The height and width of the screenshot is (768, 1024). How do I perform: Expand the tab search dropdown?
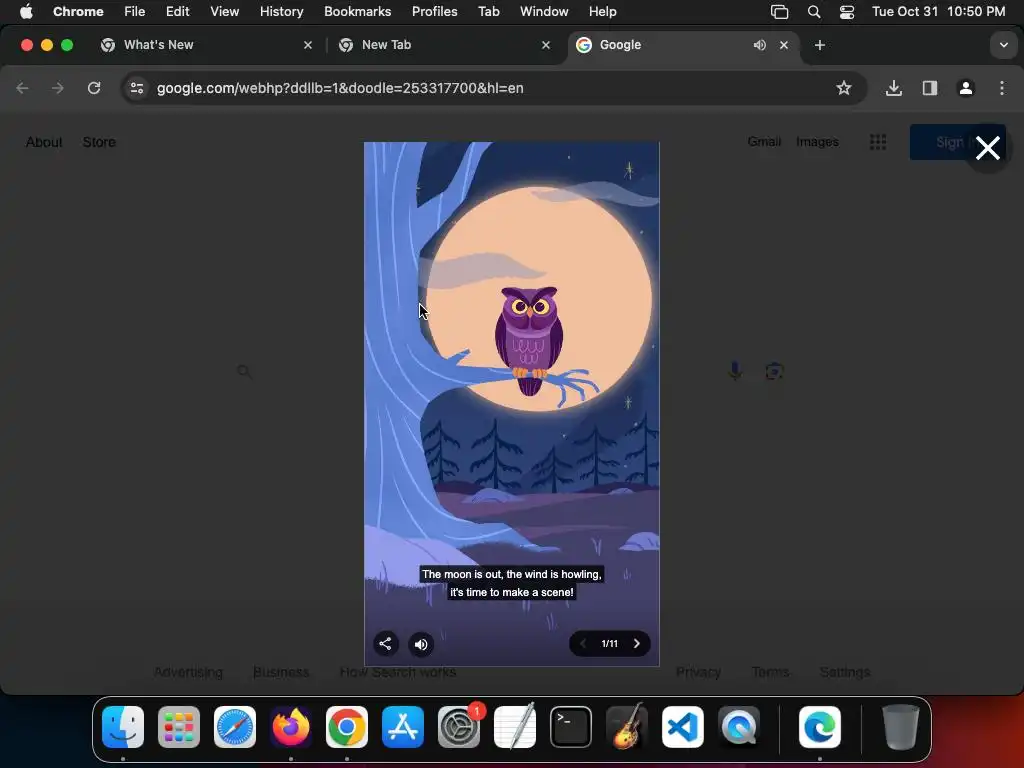(x=1004, y=45)
